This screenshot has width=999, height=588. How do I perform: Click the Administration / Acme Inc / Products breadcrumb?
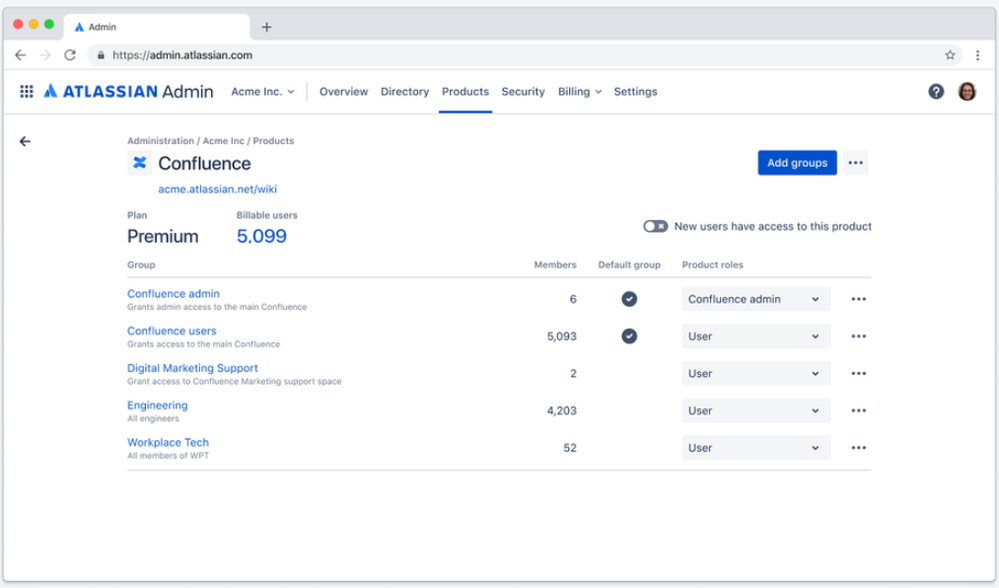[210, 141]
